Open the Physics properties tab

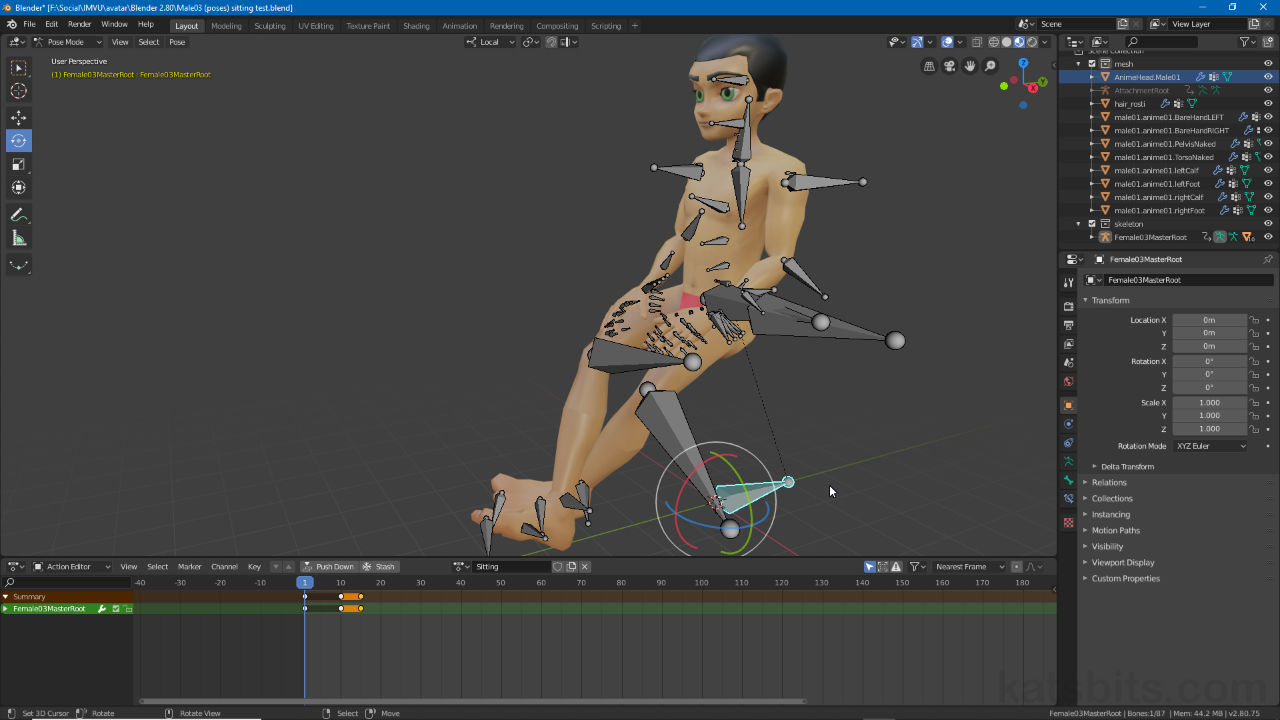(1068, 424)
